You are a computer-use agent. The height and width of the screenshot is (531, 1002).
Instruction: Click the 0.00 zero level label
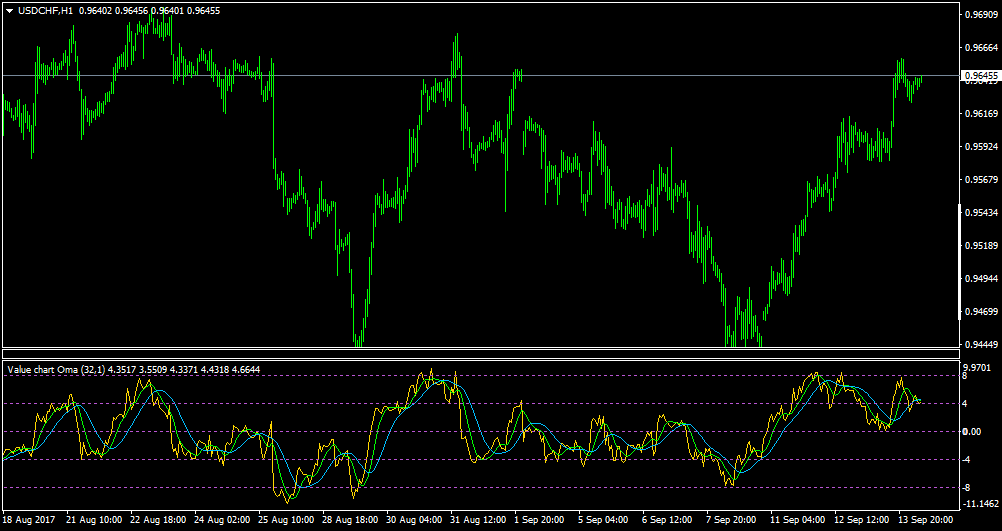click(x=973, y=432)
